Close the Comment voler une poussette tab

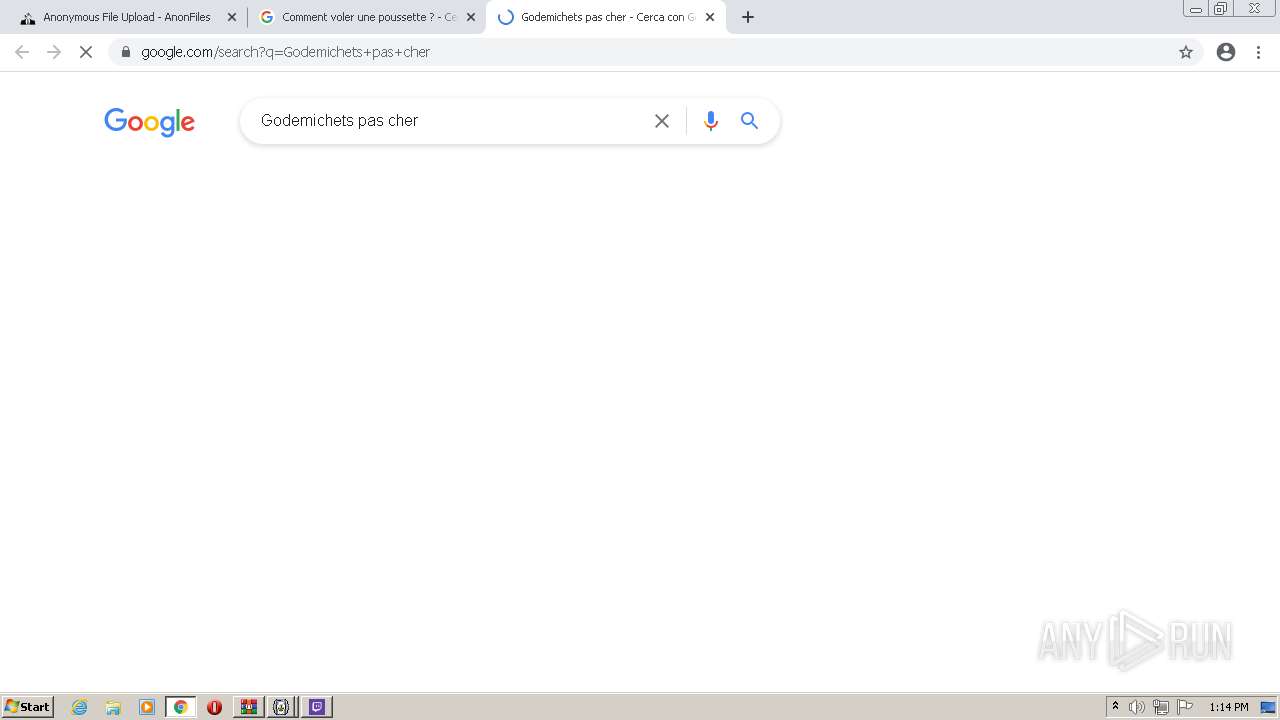(471, 17)
